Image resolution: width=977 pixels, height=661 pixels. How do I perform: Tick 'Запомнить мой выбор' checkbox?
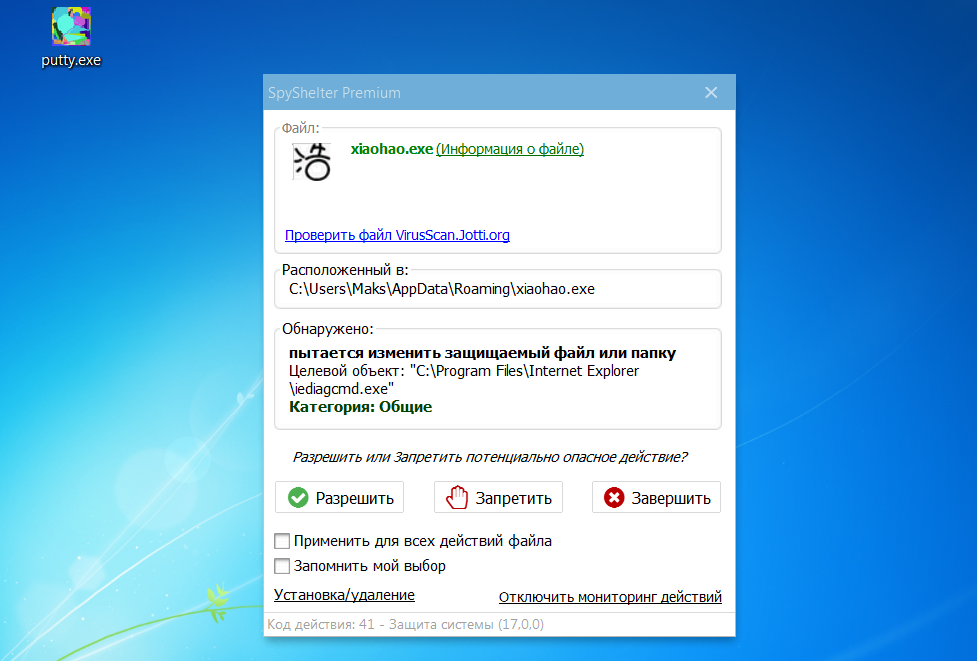coord(282,566)
